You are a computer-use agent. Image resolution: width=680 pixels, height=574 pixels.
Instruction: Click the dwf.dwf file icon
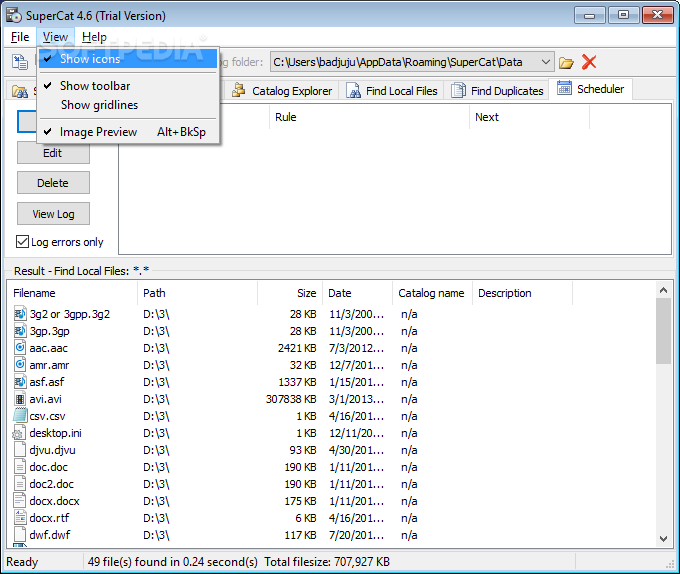[x=20, y=534]
